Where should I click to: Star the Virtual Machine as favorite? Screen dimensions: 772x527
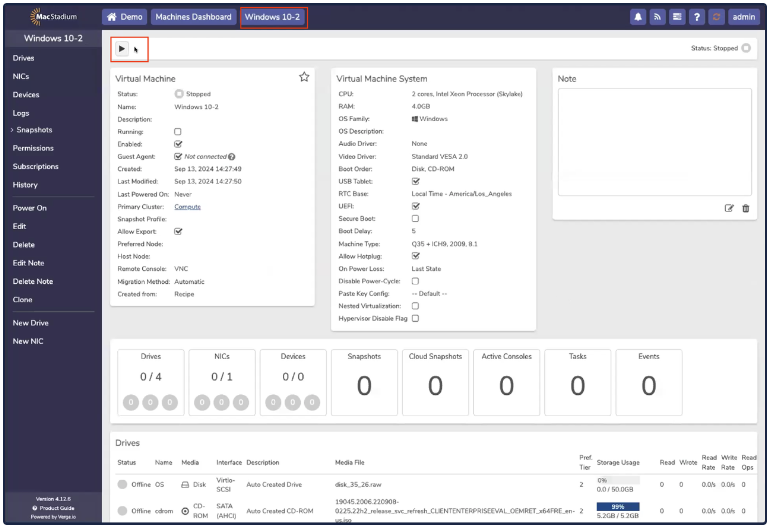pyautogui.click(x=304, y=77)
